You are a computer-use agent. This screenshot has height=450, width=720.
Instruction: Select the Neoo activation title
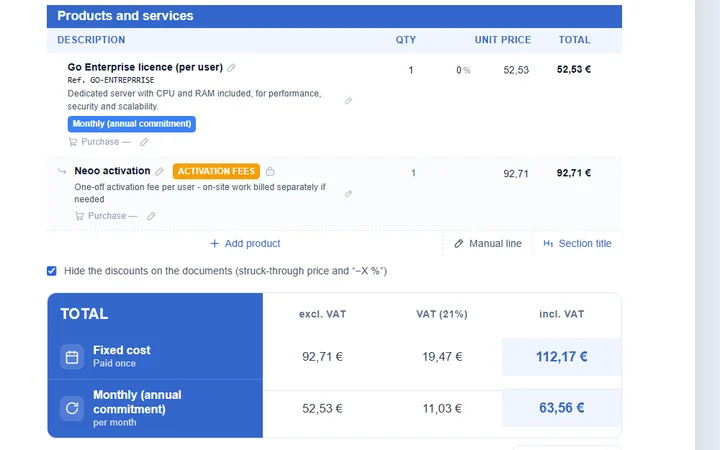pyautogui.click(x=112, y=171)
